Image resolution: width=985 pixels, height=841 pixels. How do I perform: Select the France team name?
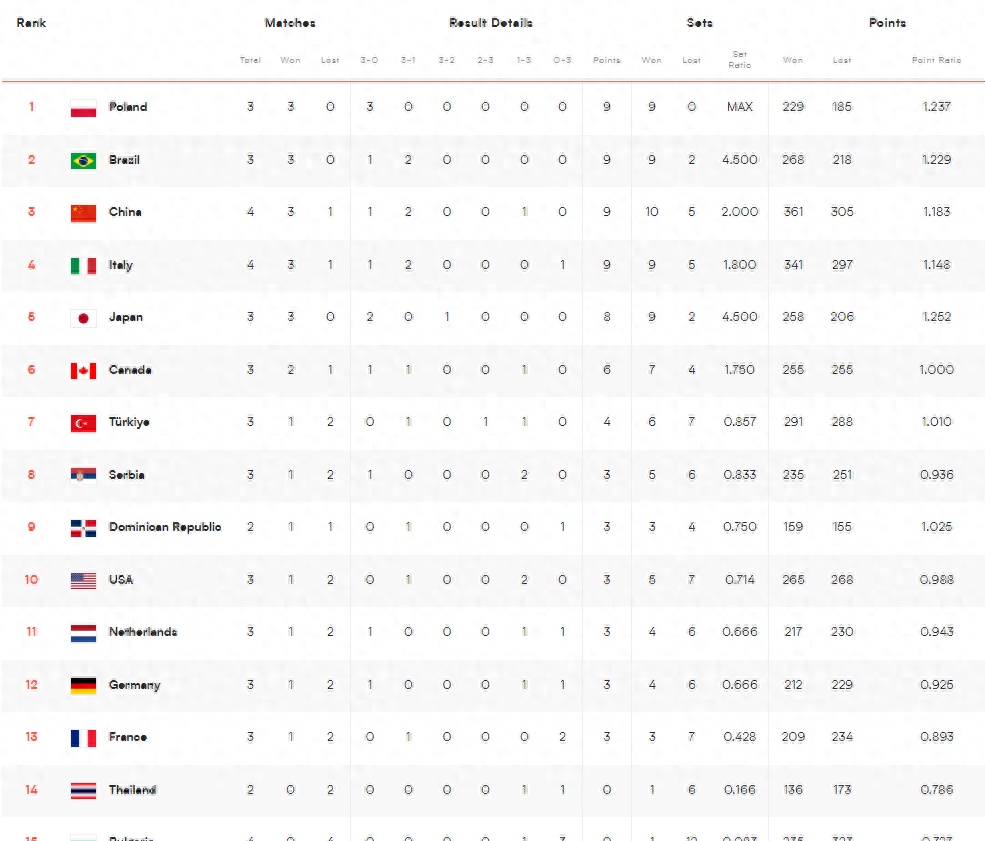(x=128, y=737)
